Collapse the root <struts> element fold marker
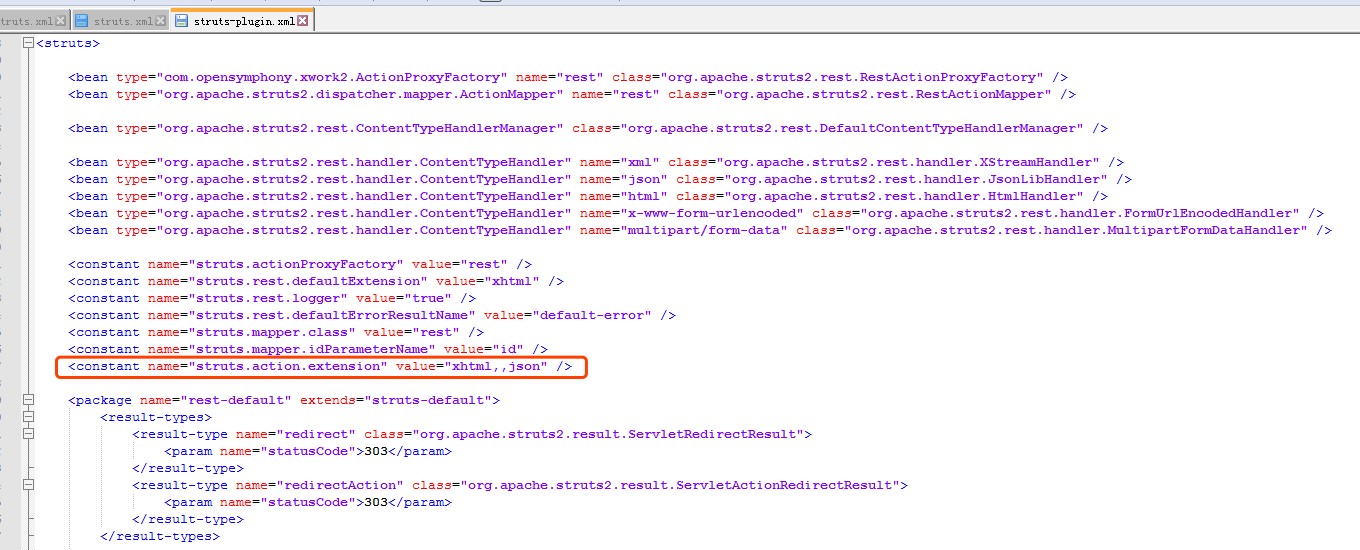The height and width of the screenshot is (550, 1360). pyautogui.click(x=28, y=43)
